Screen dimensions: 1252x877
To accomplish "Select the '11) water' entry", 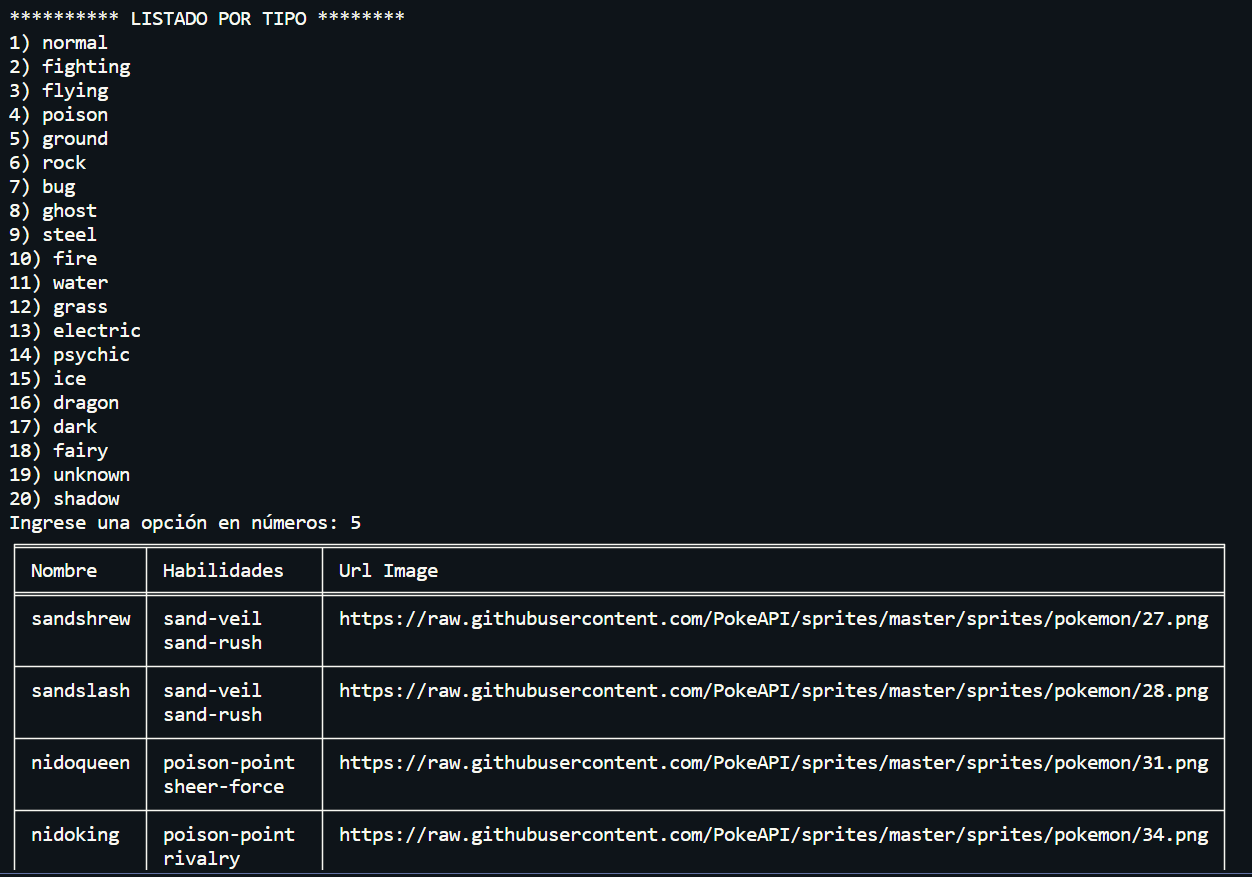I will [x=59, y=283].
